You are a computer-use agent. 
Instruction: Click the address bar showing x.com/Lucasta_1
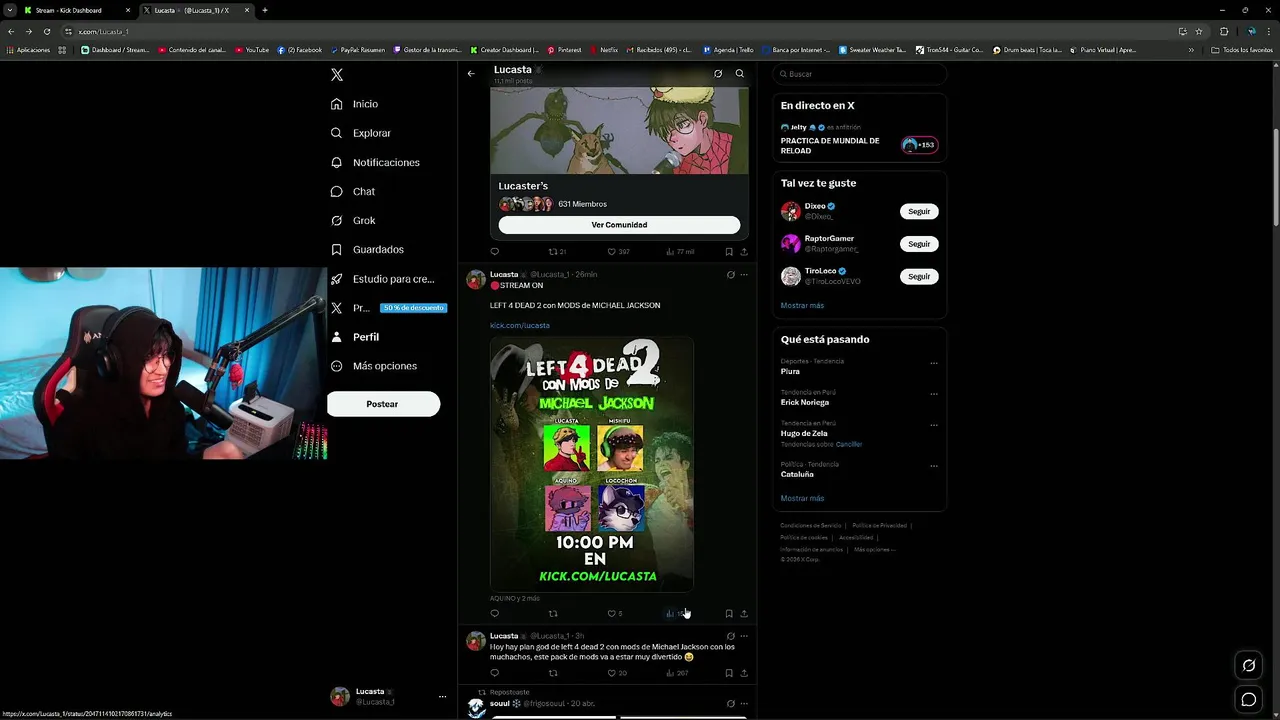[x=620, y=31]
